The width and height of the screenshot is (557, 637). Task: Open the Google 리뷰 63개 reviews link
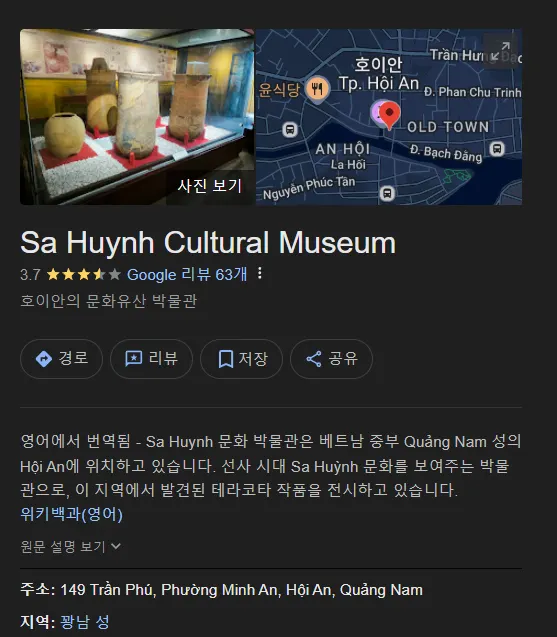coord(187,275)
